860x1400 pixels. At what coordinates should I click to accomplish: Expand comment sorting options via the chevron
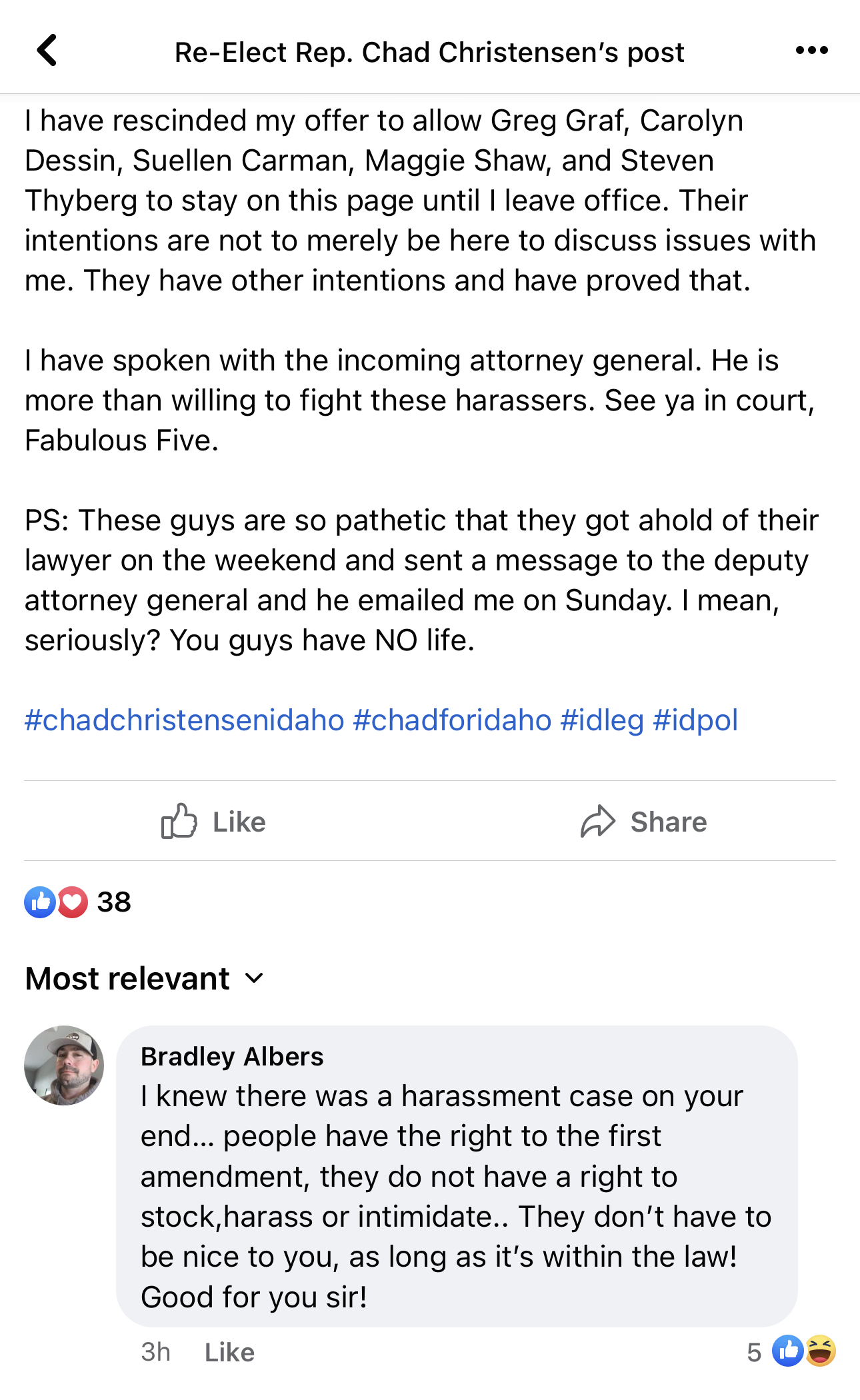click(253, 980)
